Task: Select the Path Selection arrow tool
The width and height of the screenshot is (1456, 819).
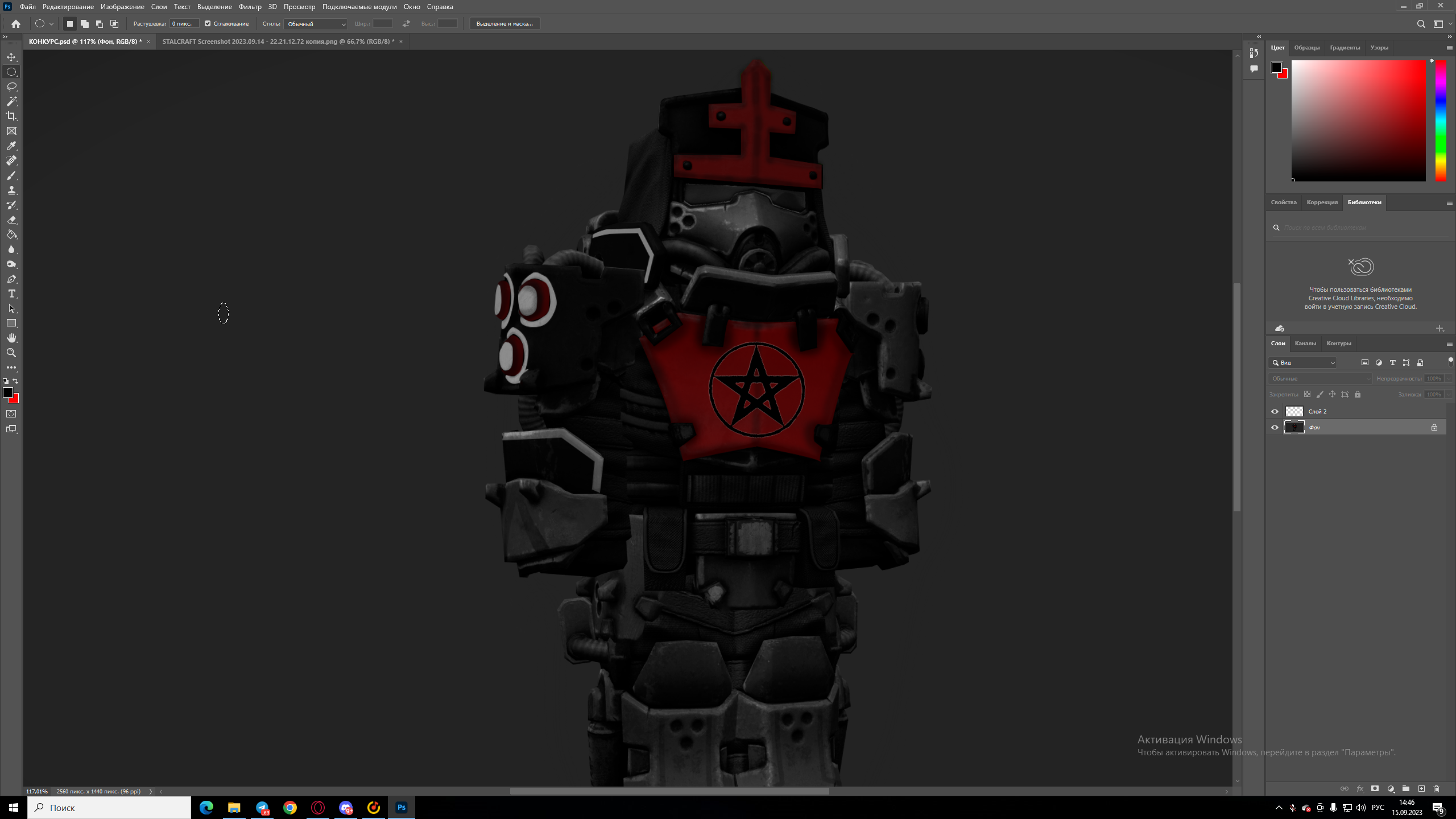Action: (x=11, y=309)
